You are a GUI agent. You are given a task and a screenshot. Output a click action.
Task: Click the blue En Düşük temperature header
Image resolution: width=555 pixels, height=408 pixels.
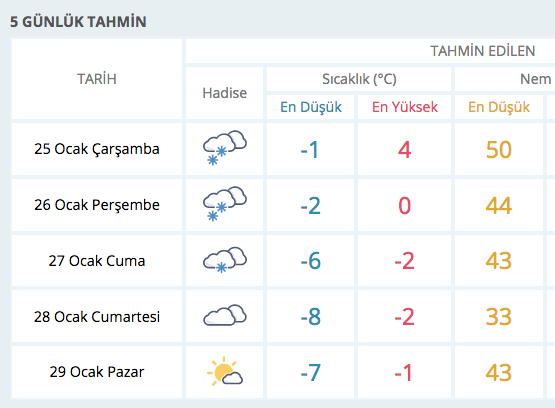pyautogui.click(x=310, y=107)
